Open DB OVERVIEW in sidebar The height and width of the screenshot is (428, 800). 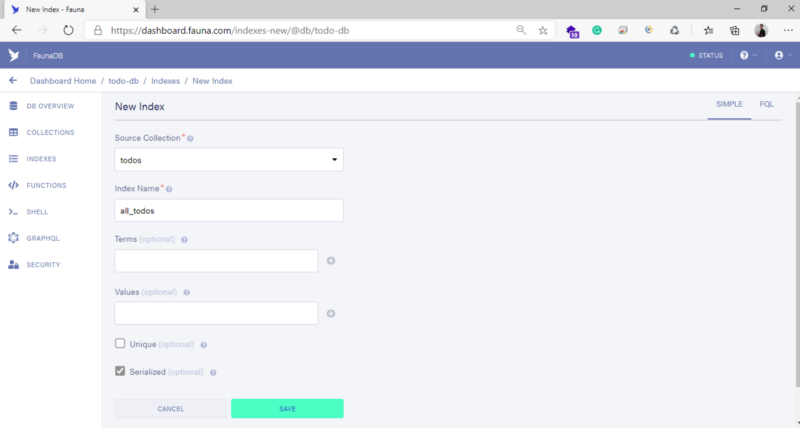click(50, 106)
